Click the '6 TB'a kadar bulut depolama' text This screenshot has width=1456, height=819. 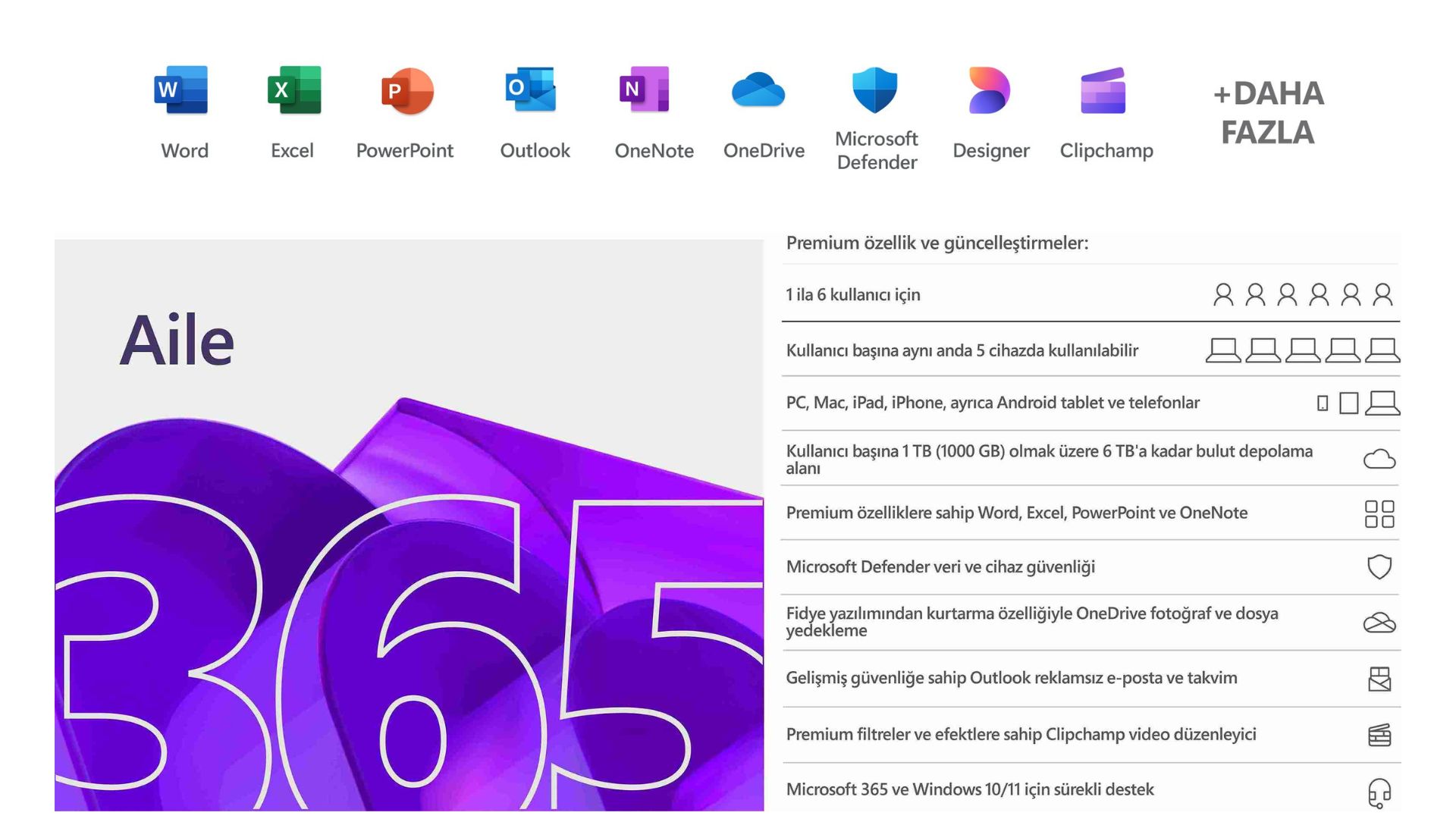click(1050, 460)
